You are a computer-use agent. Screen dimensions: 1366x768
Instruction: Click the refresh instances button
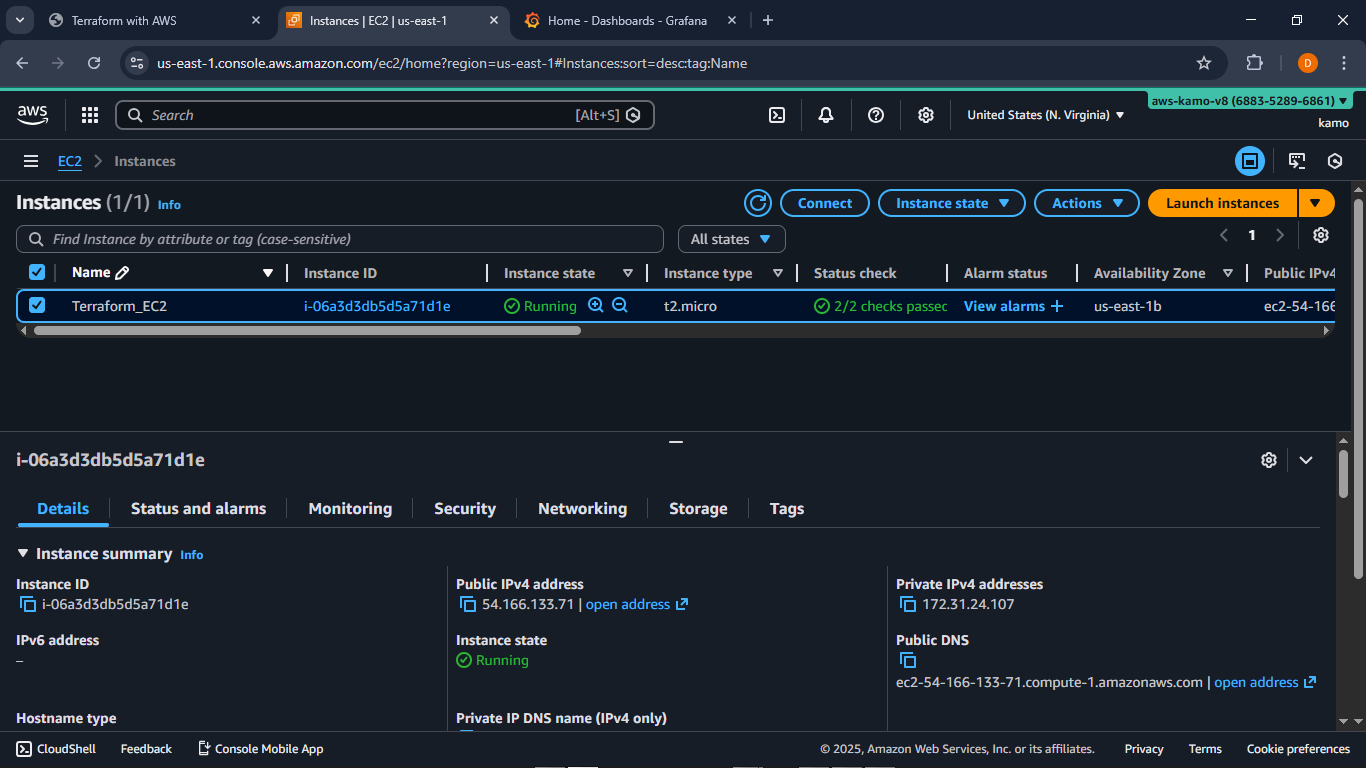tap(758, 203)
